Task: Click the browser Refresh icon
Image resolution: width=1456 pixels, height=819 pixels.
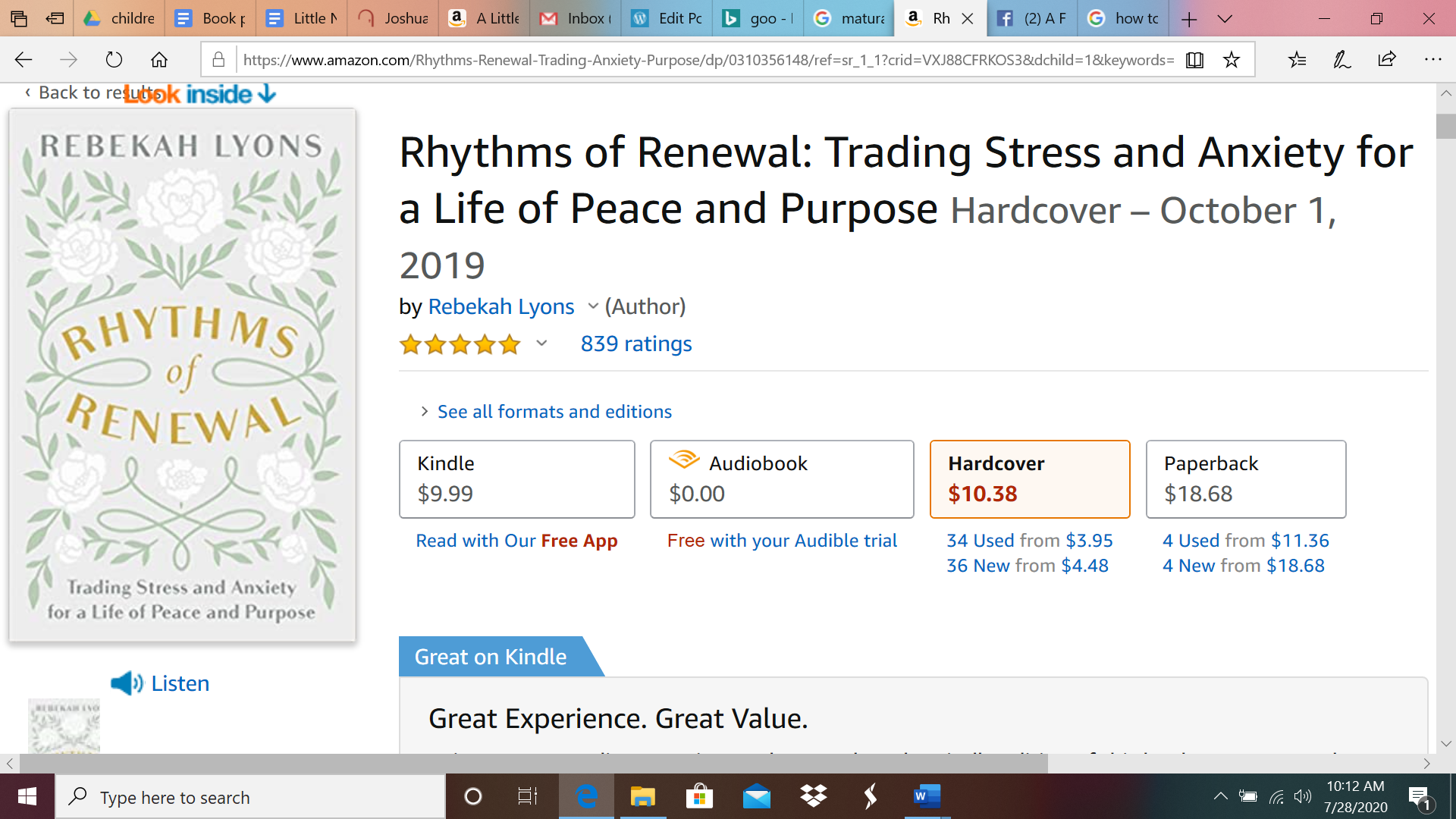Action: coord(114,59)
